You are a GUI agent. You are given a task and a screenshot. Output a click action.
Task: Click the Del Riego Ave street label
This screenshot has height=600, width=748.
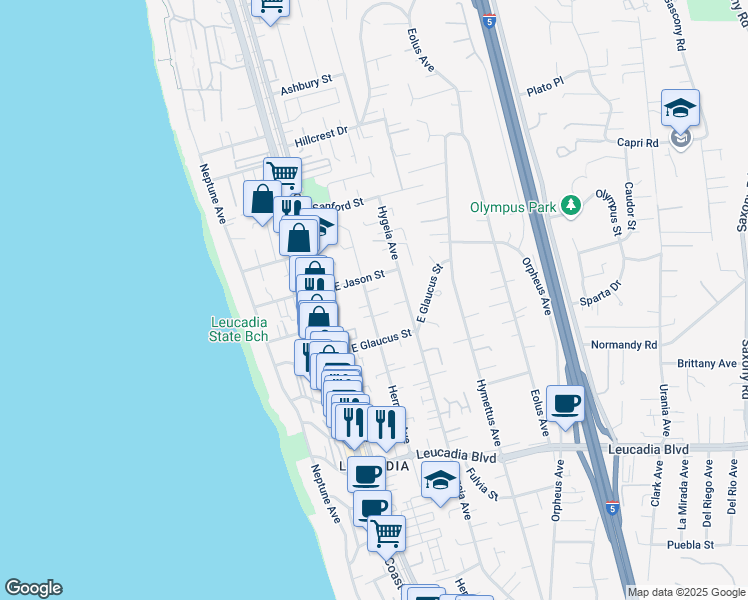pos(707,493)
